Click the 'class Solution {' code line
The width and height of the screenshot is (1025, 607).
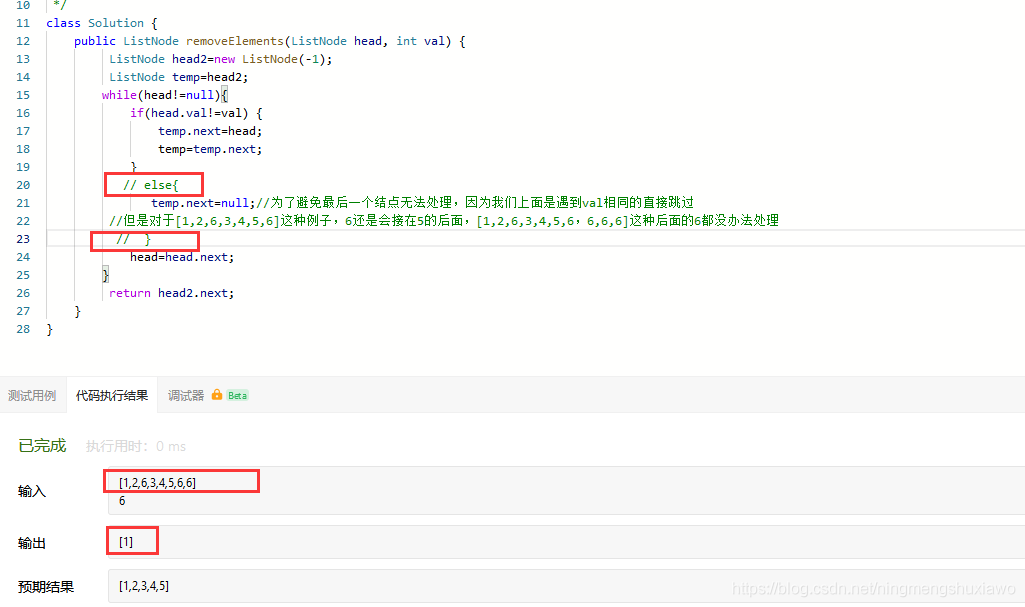(x=102, y=23)
